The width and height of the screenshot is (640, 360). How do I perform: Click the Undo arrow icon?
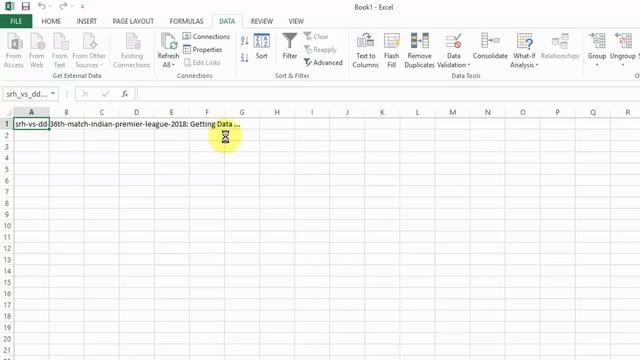tap(41, 6)
